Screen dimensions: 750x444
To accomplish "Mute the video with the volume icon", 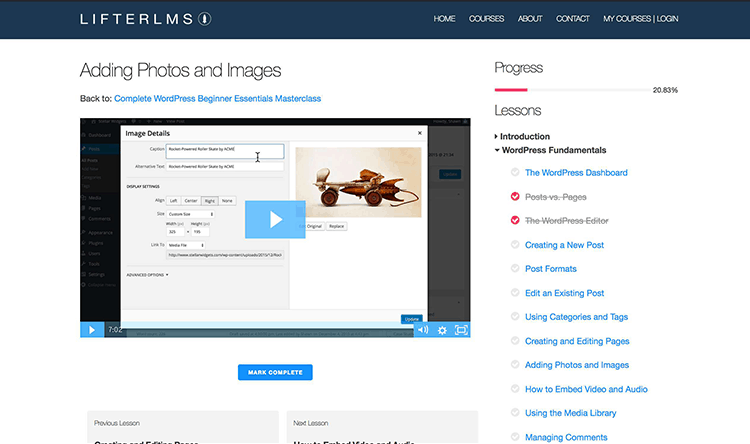I will [423, 330].
